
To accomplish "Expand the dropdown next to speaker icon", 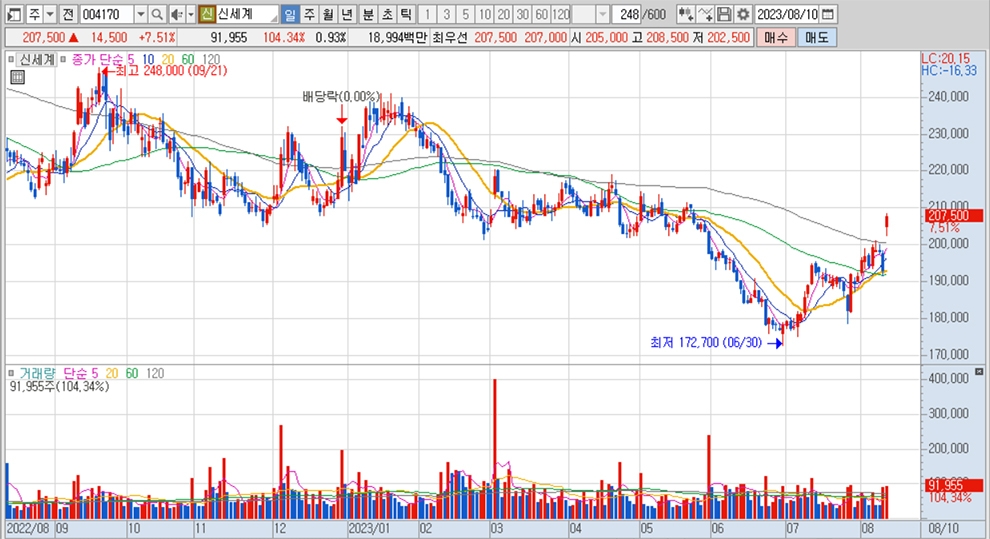I will coord(190,14).
